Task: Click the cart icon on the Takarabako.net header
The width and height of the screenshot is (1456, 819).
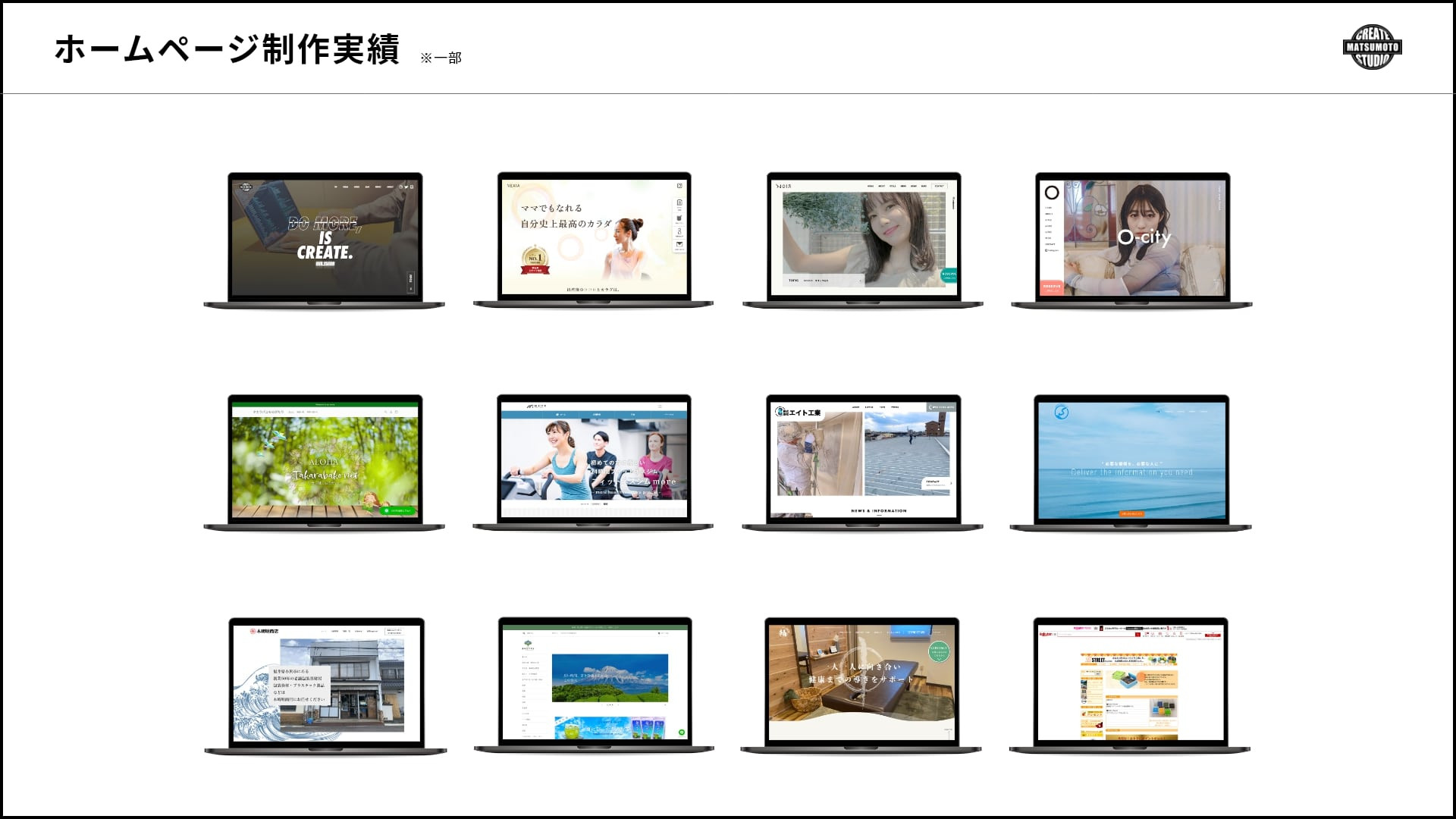Action: click(397, 412)
